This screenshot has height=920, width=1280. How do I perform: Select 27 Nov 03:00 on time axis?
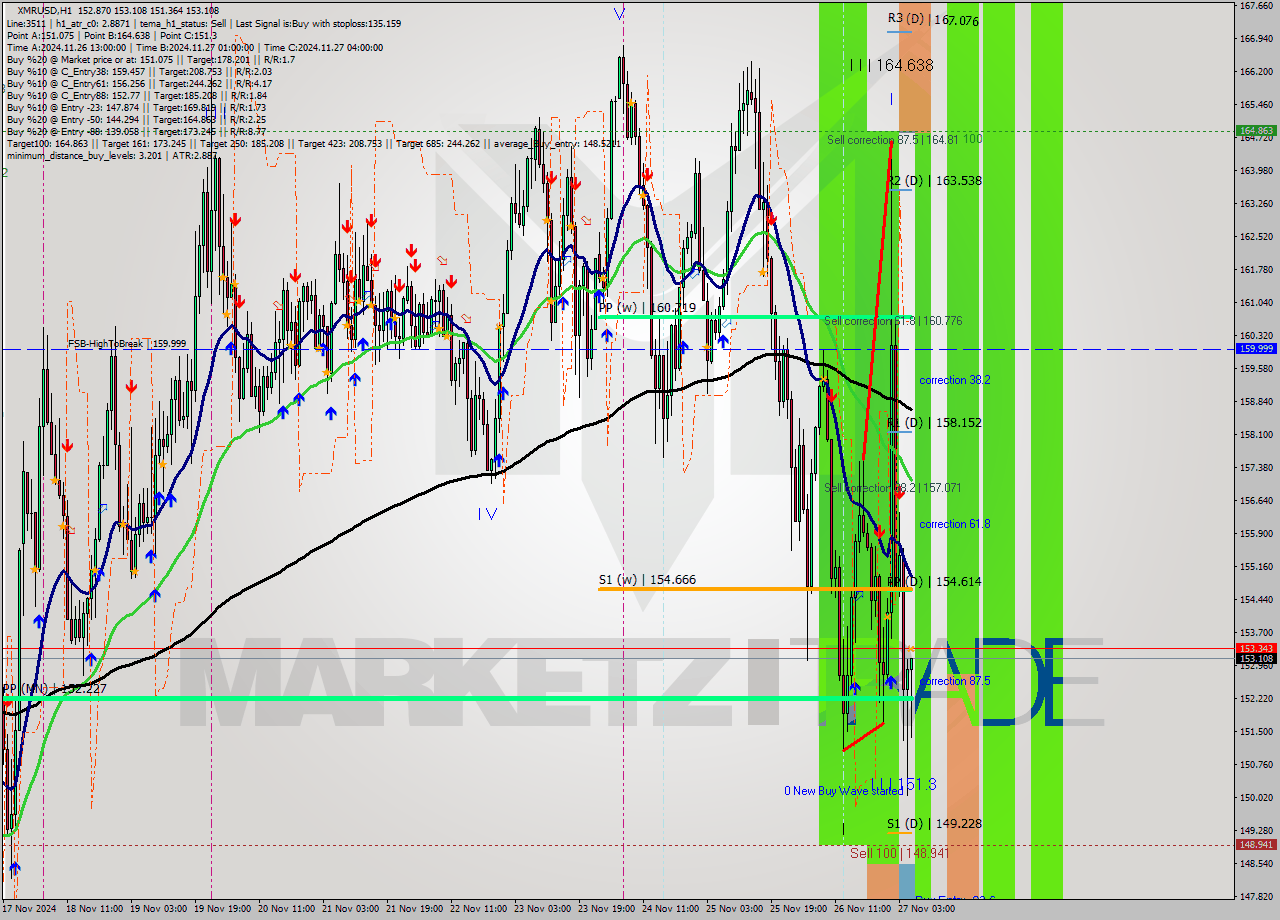click(x=926, y=909)
